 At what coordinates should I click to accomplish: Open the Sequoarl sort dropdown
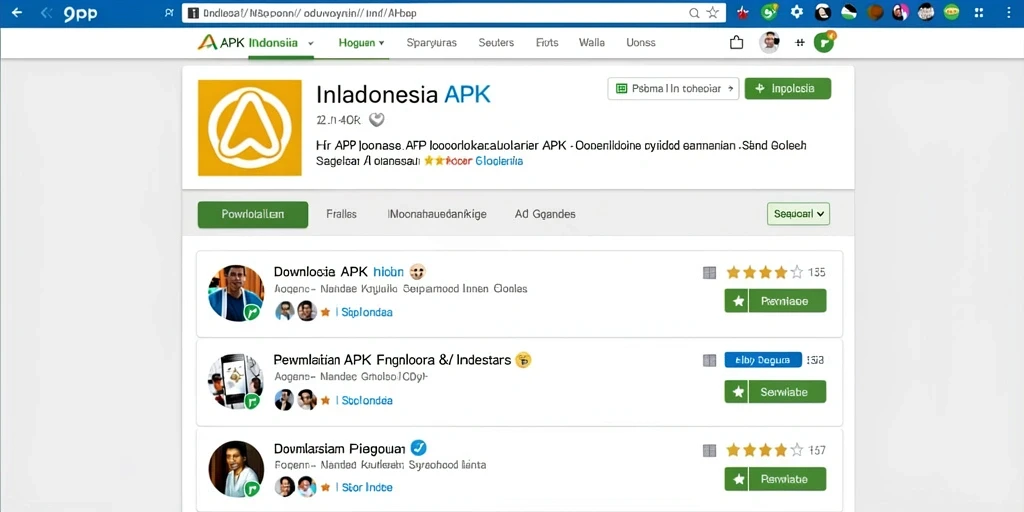click(x=798, y=214)
